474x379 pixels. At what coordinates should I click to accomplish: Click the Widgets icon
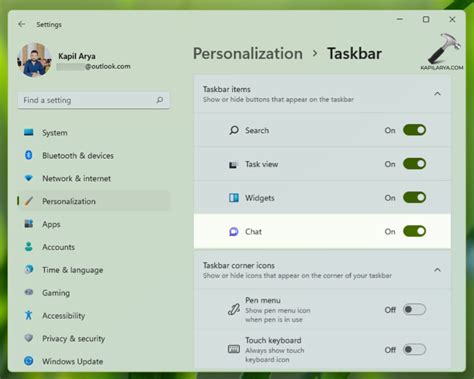pos(234,198)
